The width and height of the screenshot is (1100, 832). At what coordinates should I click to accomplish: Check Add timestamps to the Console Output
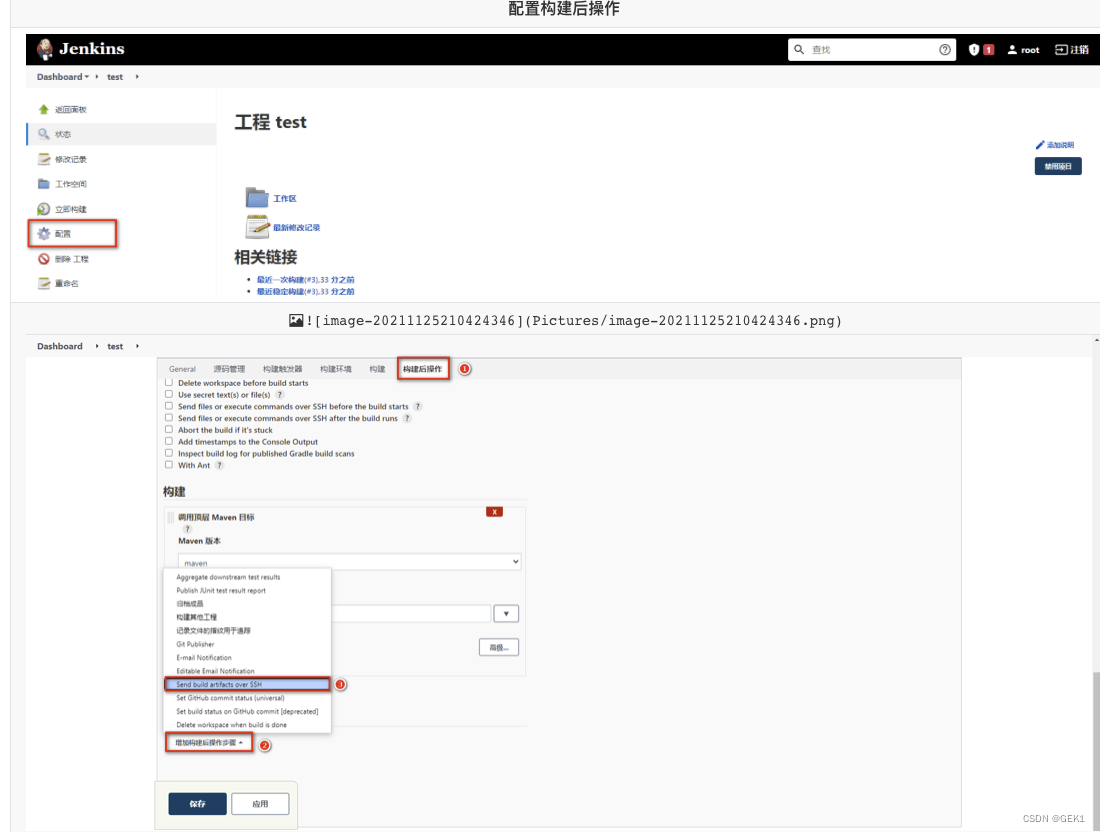point(168,441)
